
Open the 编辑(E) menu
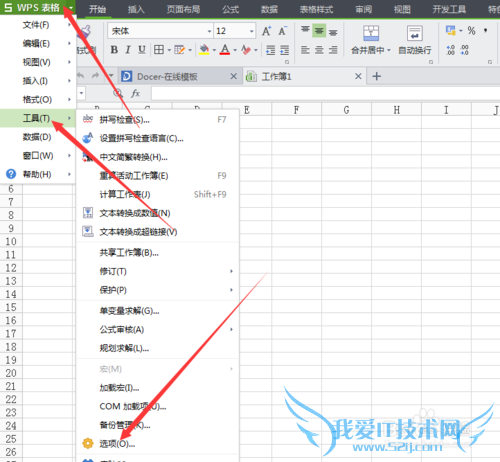point(38,43)
